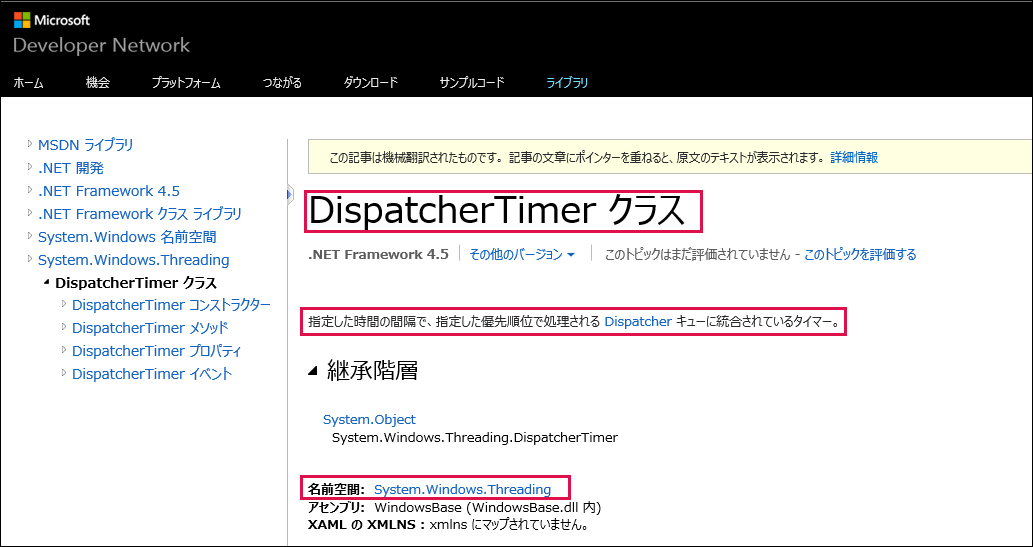Open System.Windows.Threading sidebar link

tap(134, 260)
